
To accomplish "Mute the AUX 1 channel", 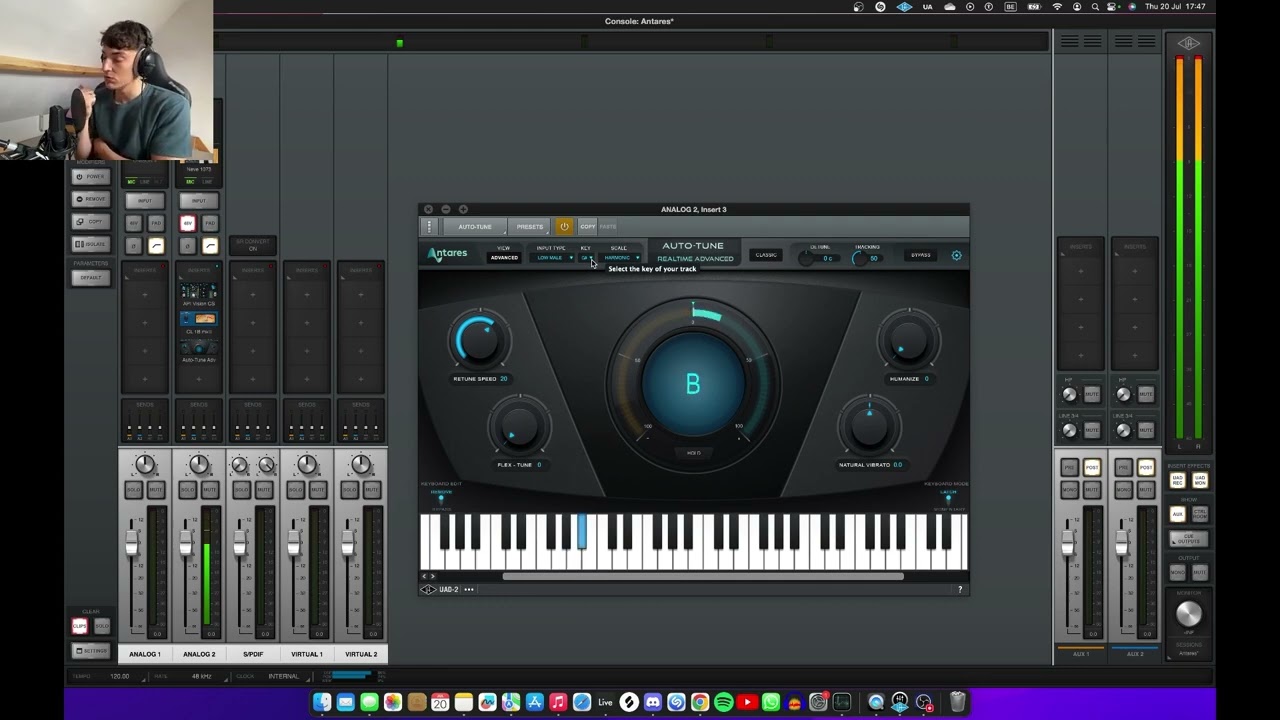I will [x=1092, y=491].
